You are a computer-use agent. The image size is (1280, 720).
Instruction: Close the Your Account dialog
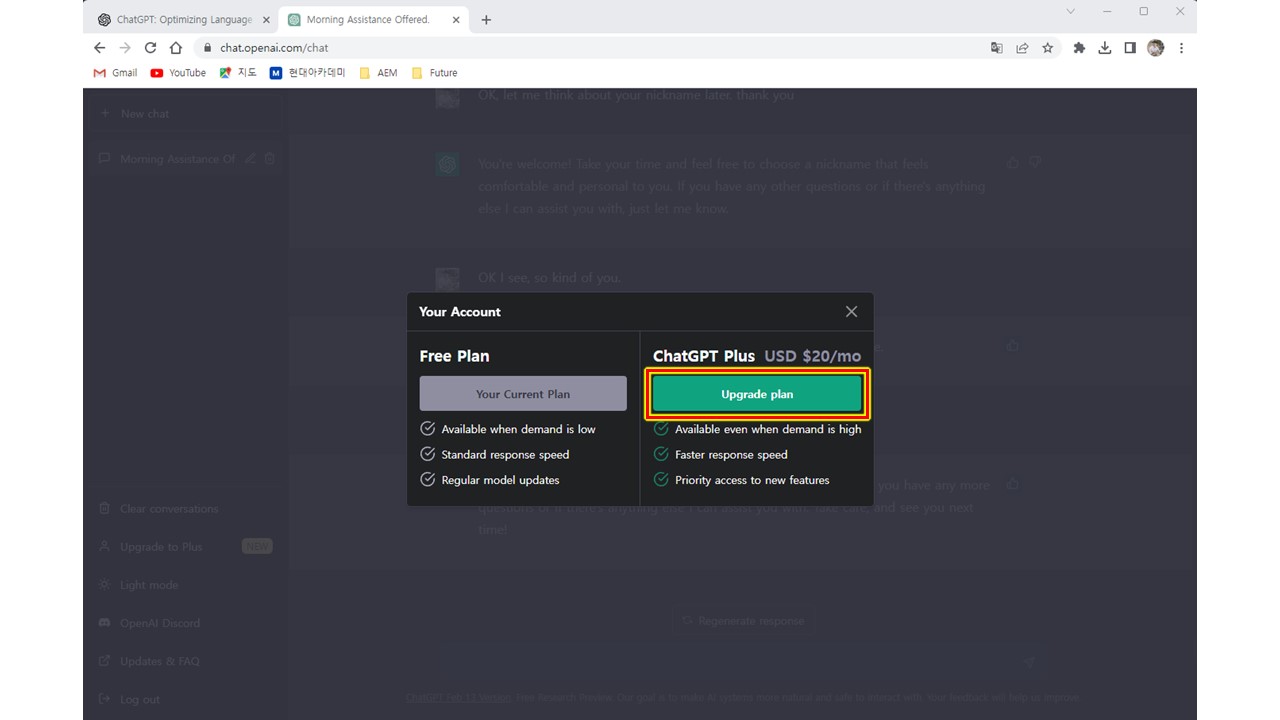(851, 312)
